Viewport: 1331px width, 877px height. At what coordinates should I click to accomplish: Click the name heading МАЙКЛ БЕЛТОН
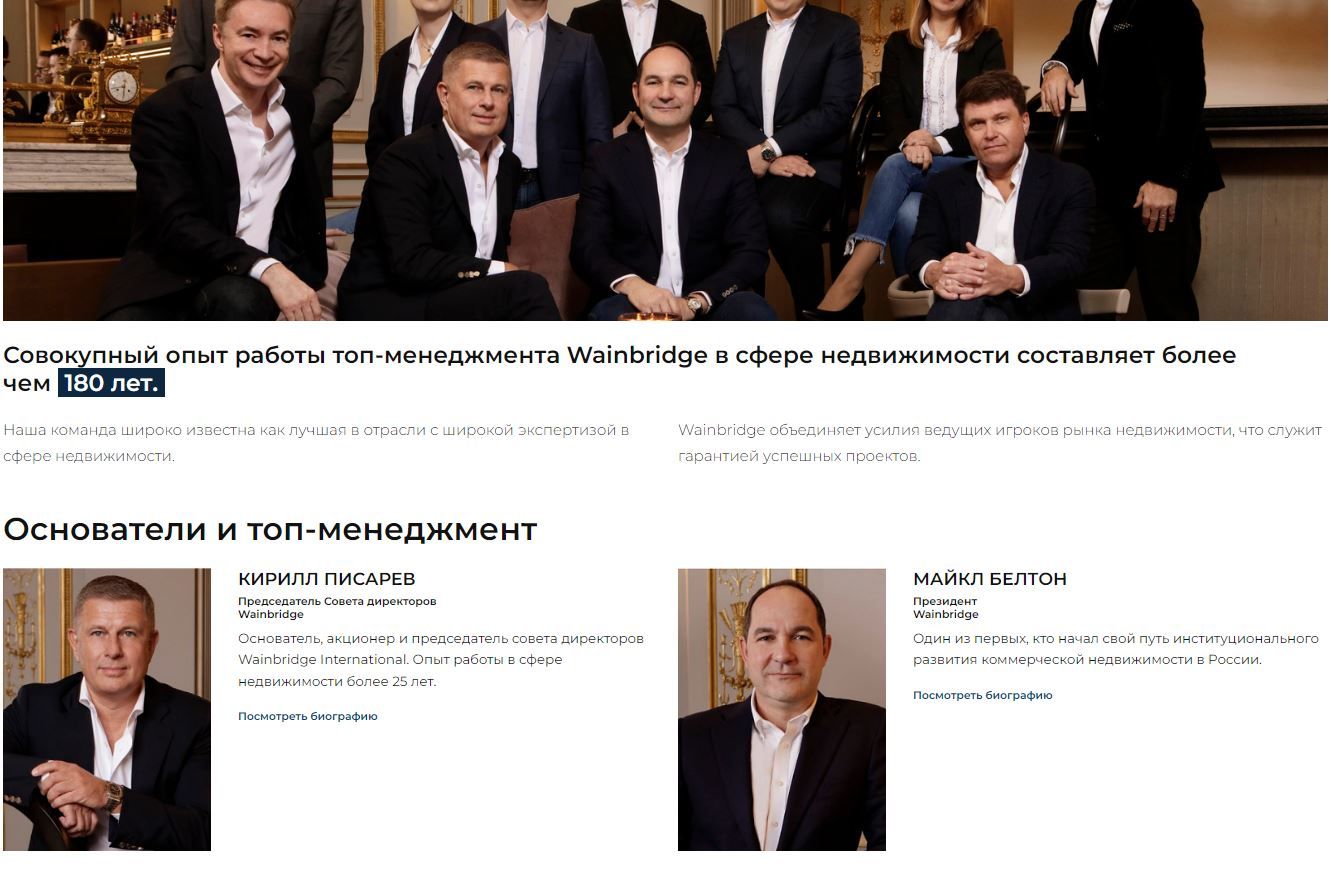click(x=990, y=579)
